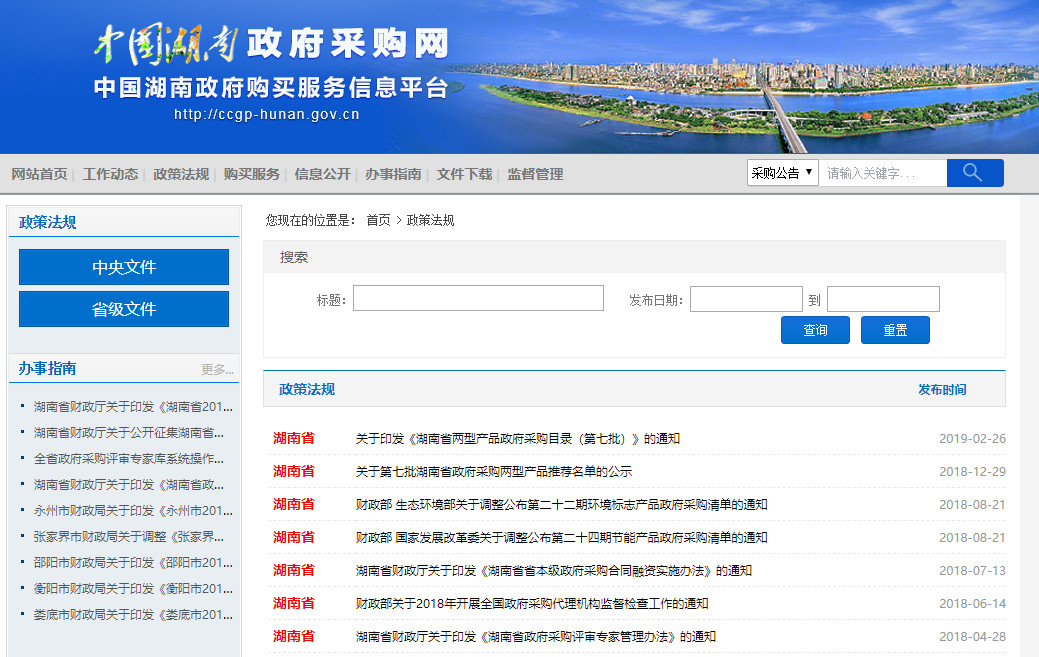Click the start date field for 发布日期

pyautogui.click(x=746, y=299)
